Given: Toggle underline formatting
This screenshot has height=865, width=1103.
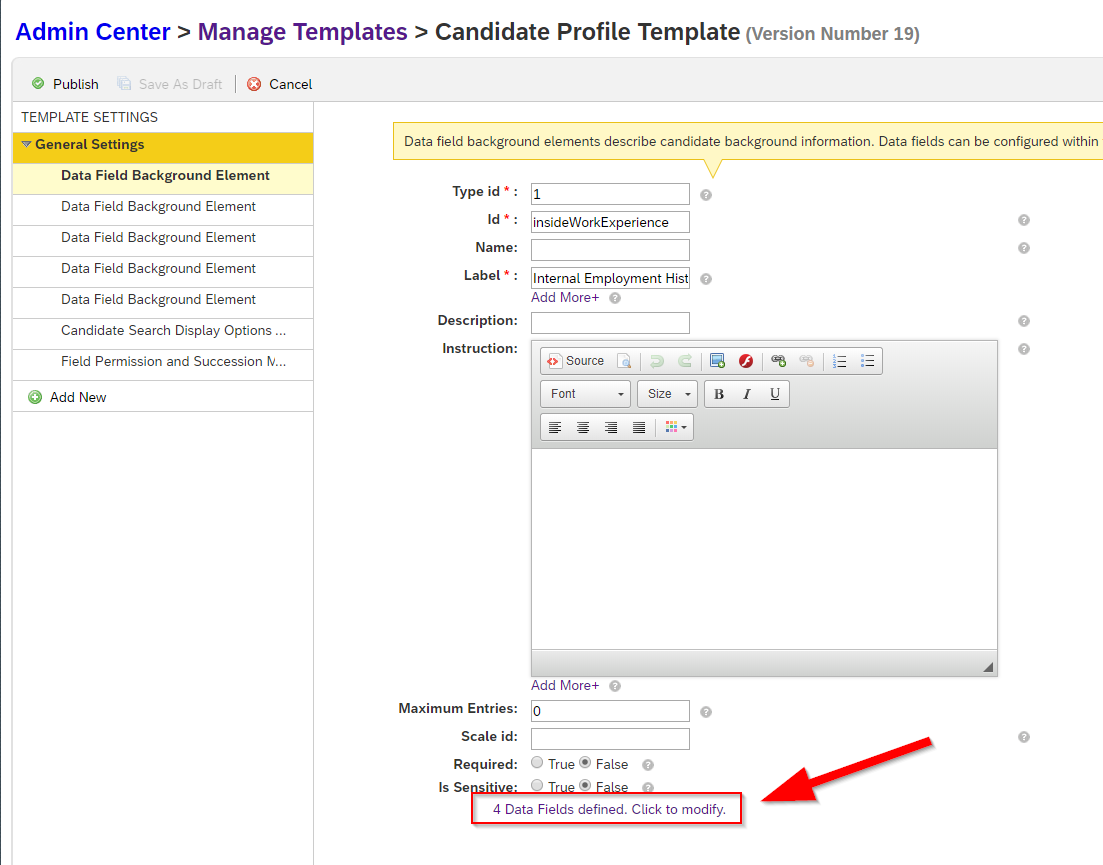Looking at the screenshot, I should [x=774, y=394].
